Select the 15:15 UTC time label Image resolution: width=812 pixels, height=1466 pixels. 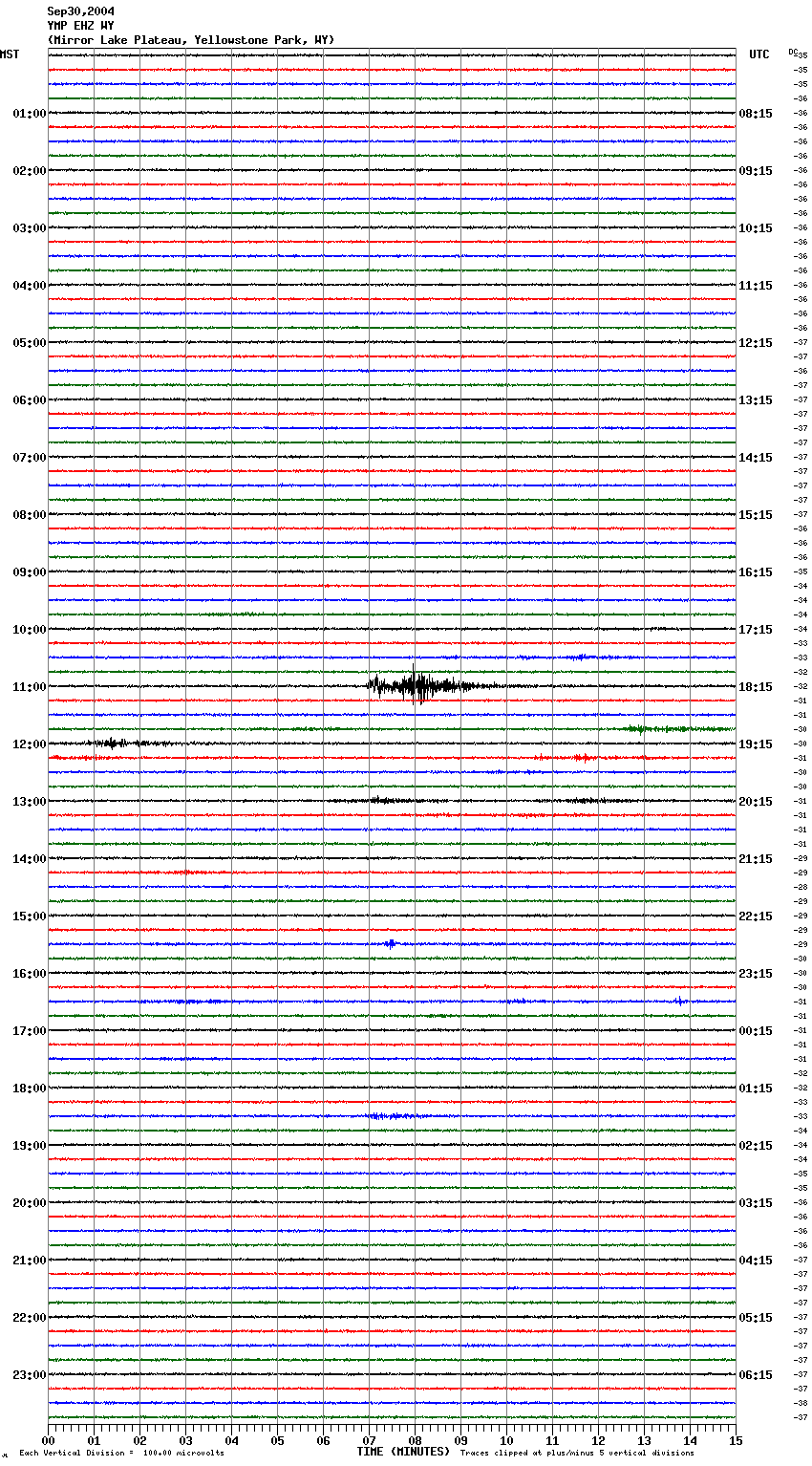click(x=756, y=515)
